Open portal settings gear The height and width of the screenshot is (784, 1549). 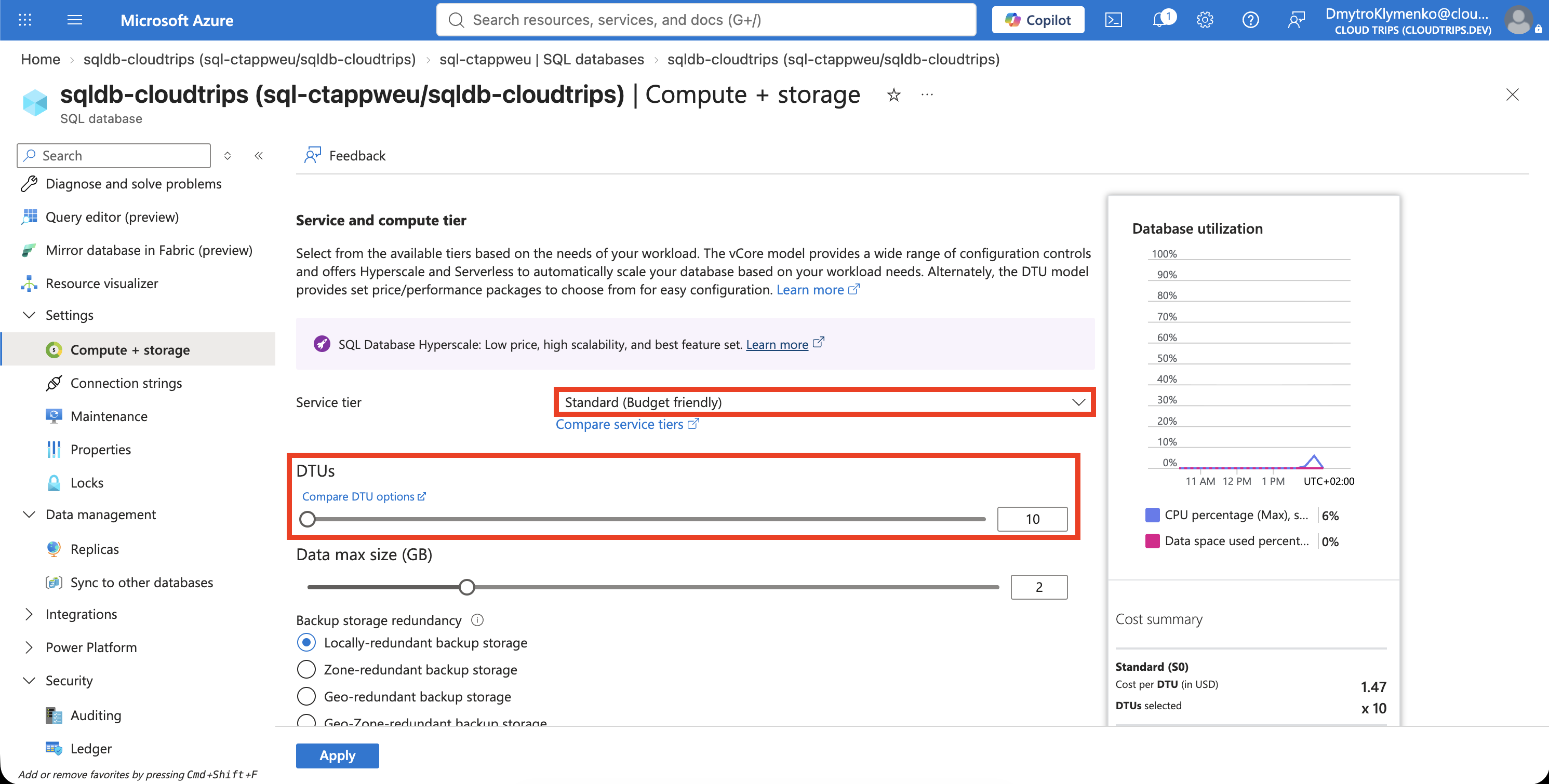tap(1205, 20)
